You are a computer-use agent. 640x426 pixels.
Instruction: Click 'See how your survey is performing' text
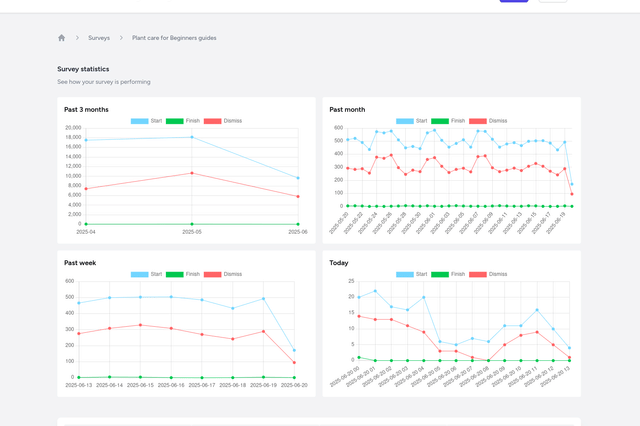(x=104, y=82)
